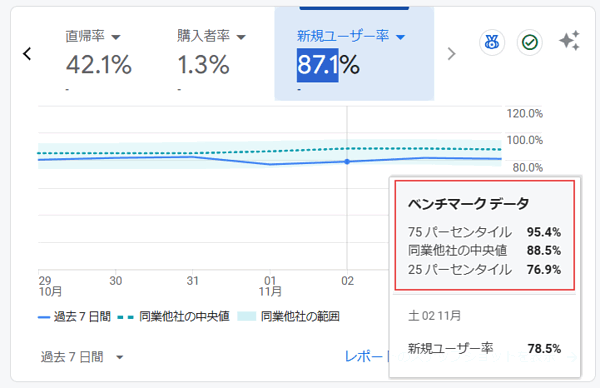
Task: Click the 新規ユーザー率 78.5% tooltip row
Action: pyautogui.click(x=484, y=349)
